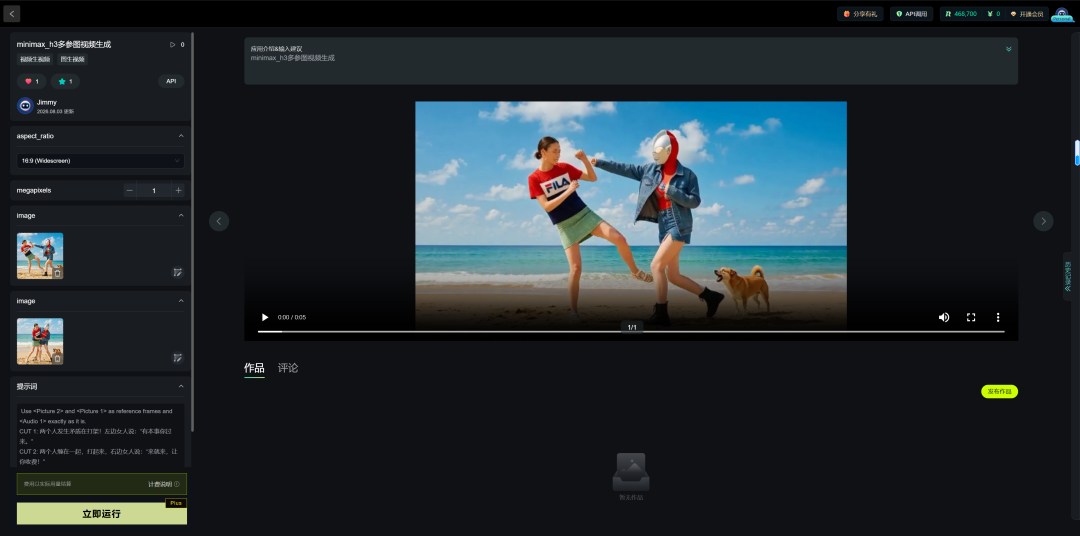The width and height of the screenshot is (1080, 536).
Task: Switch to the 作品 tab
Action: pos(254,368)
